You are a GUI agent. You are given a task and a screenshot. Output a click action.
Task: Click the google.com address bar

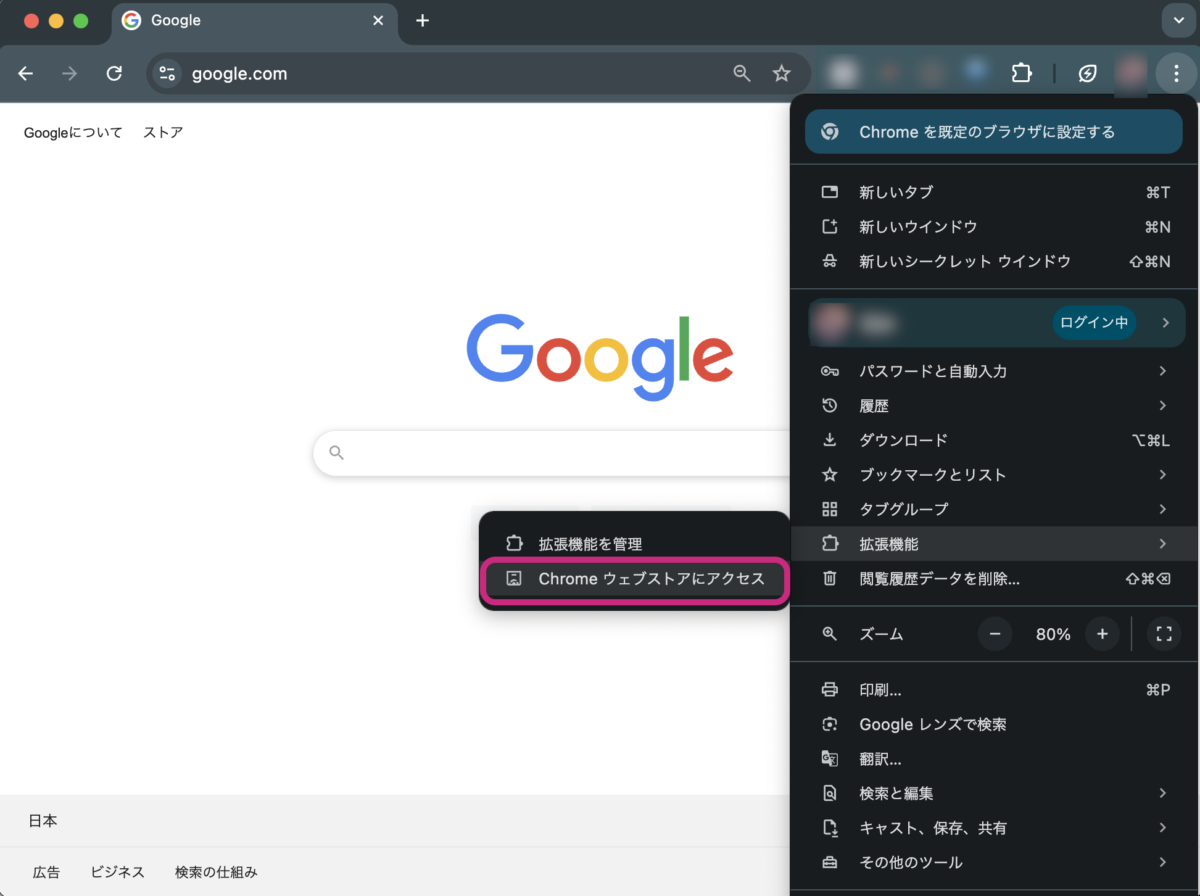point(478,73)
